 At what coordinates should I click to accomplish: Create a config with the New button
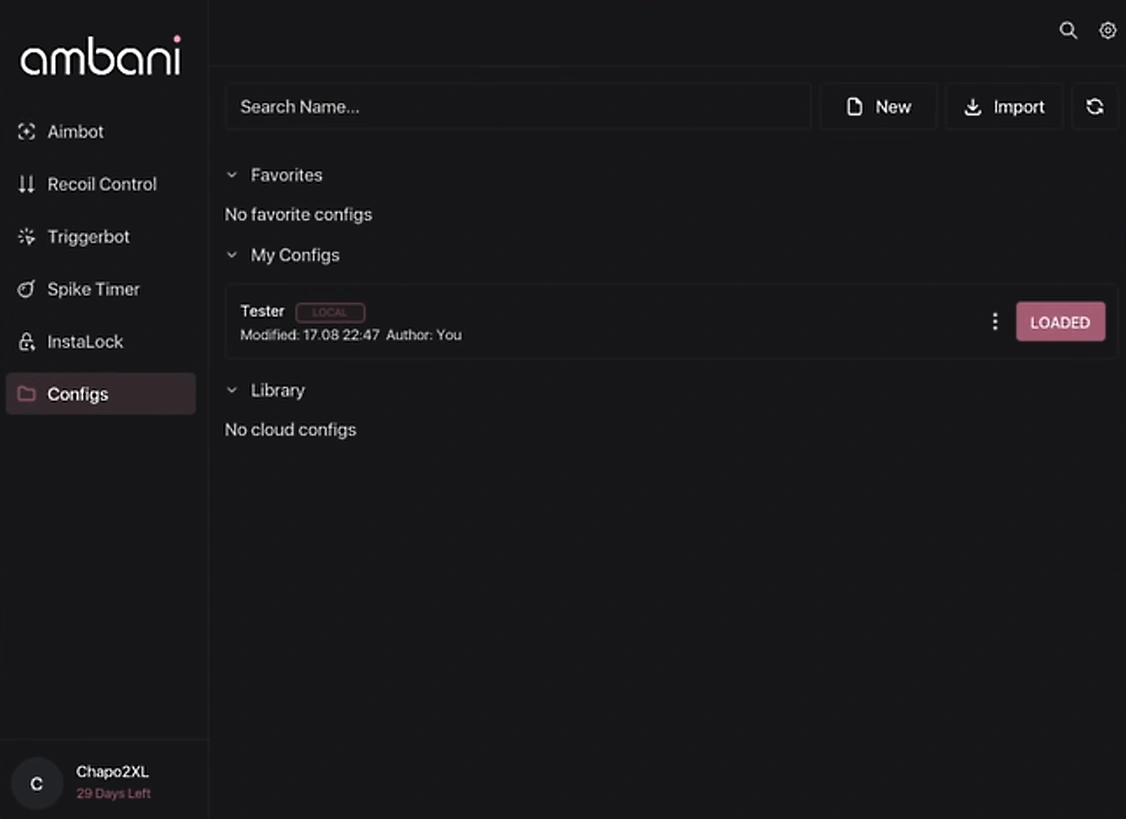pyautogui.click(x=878, y=107)
